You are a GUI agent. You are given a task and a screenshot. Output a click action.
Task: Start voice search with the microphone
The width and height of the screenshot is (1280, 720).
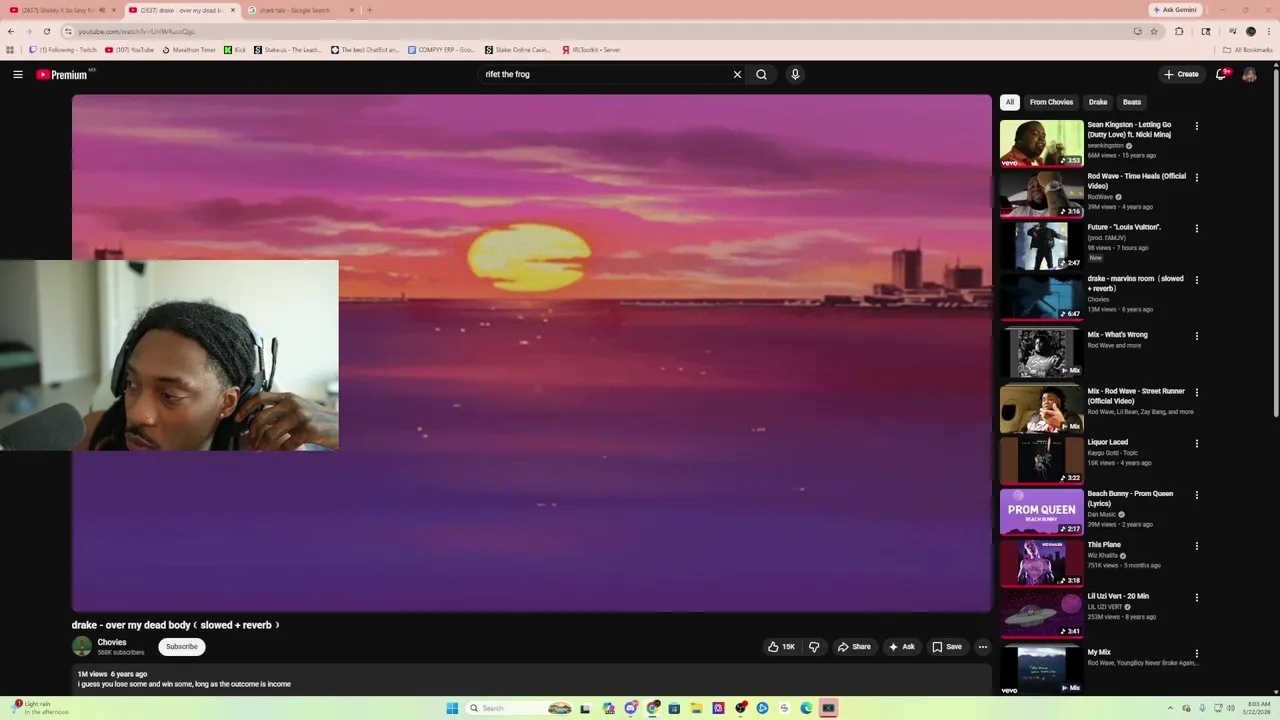tap(795, 74)
